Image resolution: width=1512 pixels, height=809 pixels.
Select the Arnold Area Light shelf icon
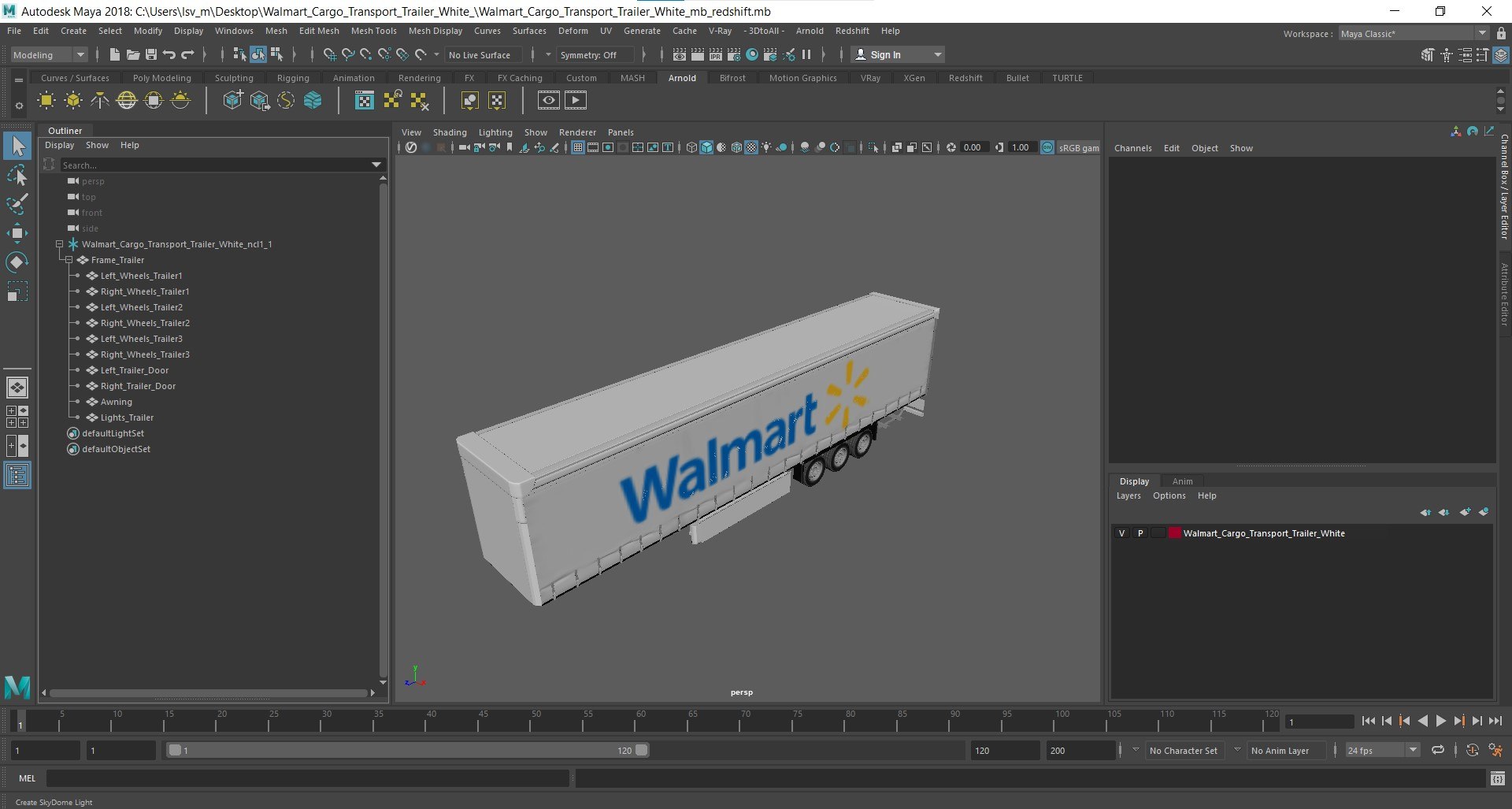pyautogui.click(x=46, y=100)
